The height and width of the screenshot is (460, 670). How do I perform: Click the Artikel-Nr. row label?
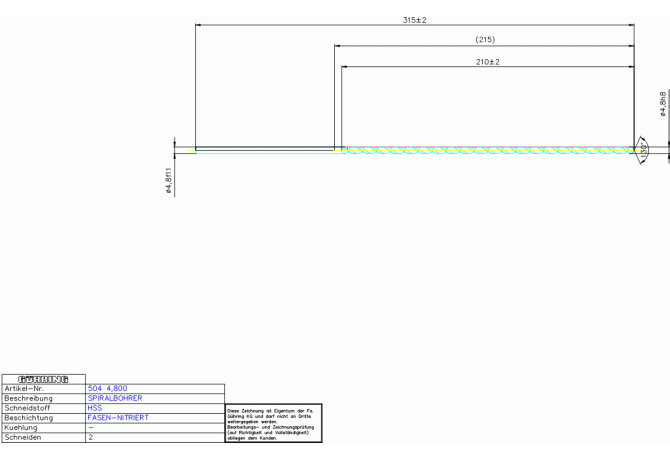pyautogui.click(x=25, y=389)
